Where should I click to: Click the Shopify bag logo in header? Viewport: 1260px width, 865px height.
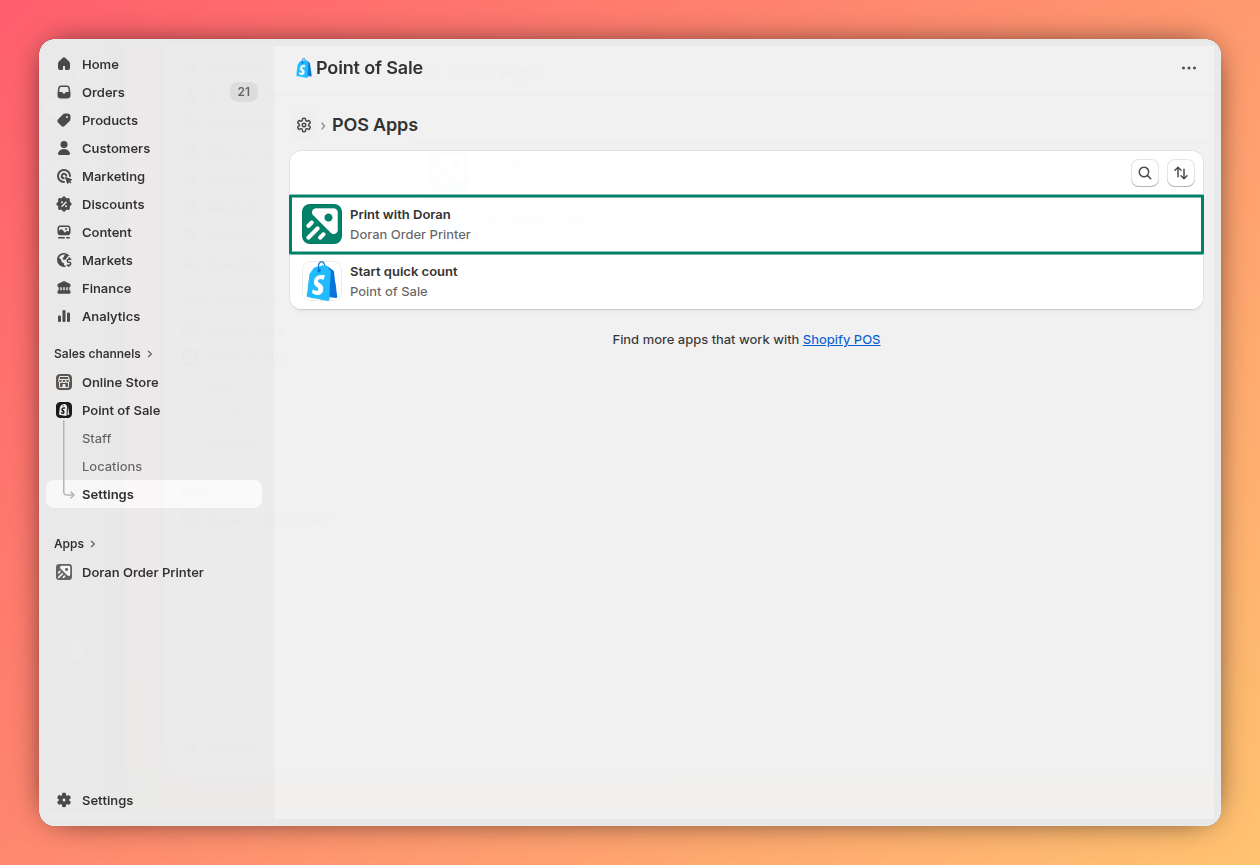(x=304, y=68)
